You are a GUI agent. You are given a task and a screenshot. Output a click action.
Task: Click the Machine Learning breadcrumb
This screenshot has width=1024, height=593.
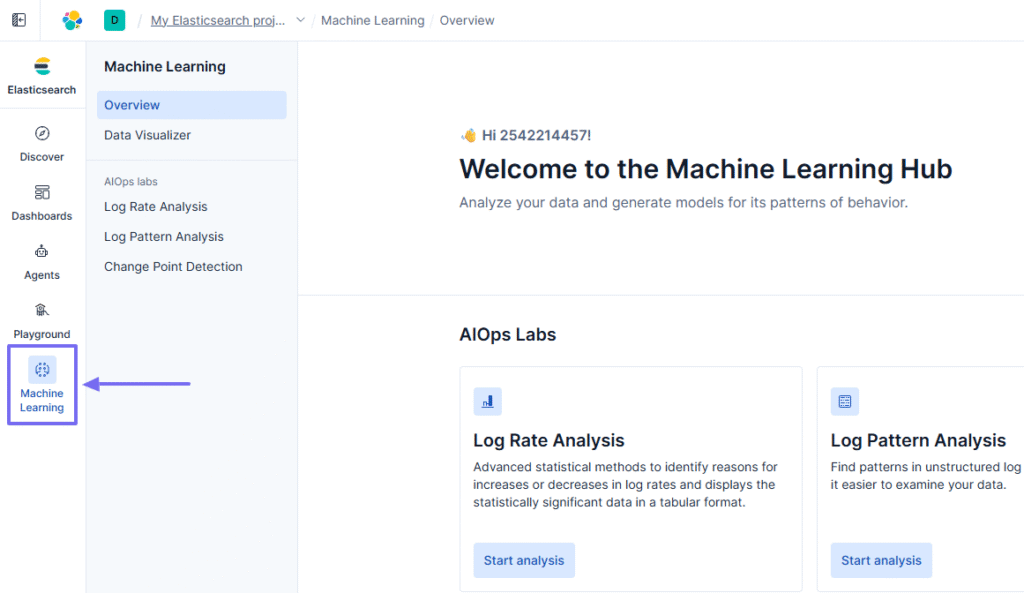[373, 19]
